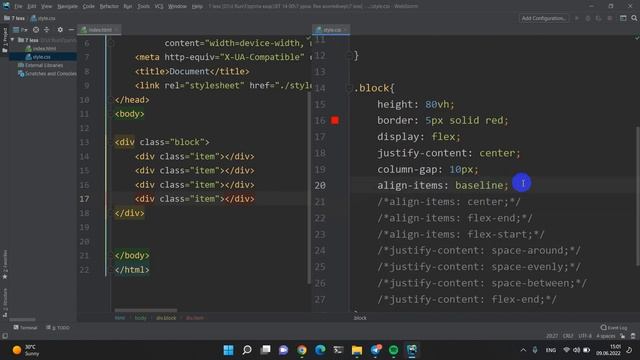
Task: Open the VCS menu
Action: coord(159,6)
